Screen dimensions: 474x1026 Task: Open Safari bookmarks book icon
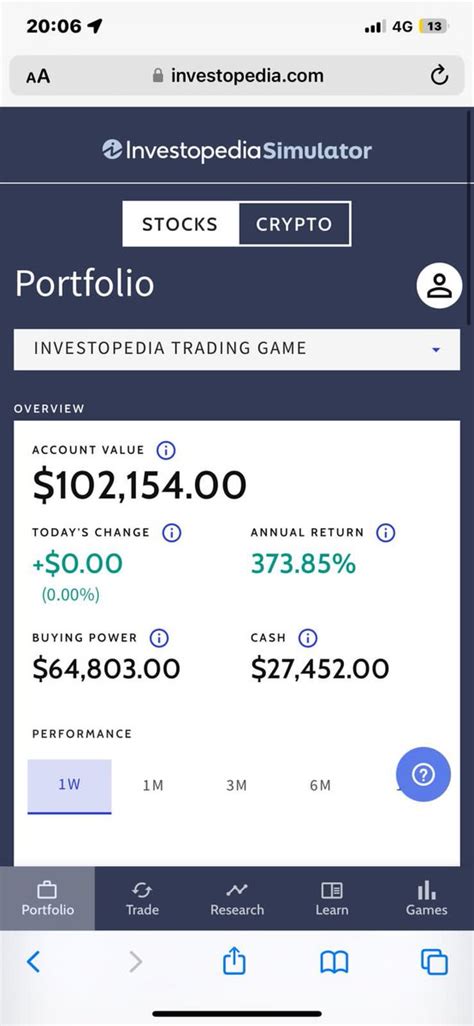click(x=334, y=963)
